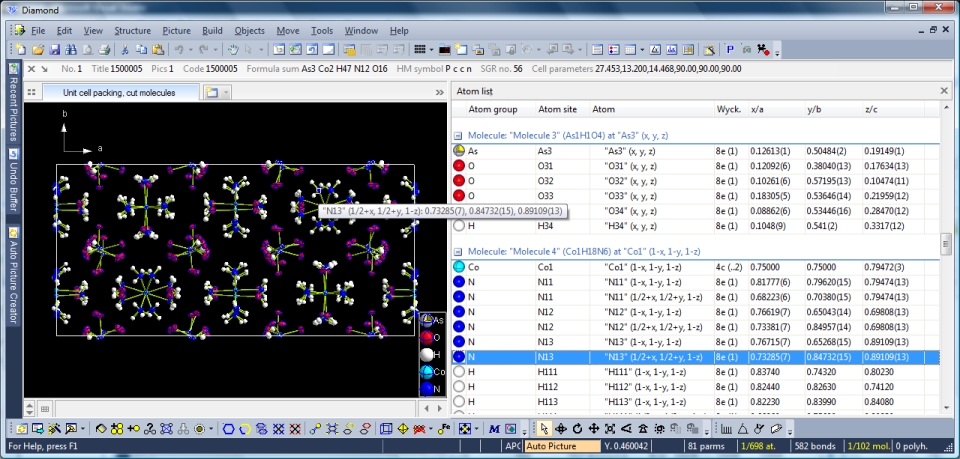The image size is (960, 459).
Task: Open the new picture dropdown arrow beside tab
Action: 225,92
